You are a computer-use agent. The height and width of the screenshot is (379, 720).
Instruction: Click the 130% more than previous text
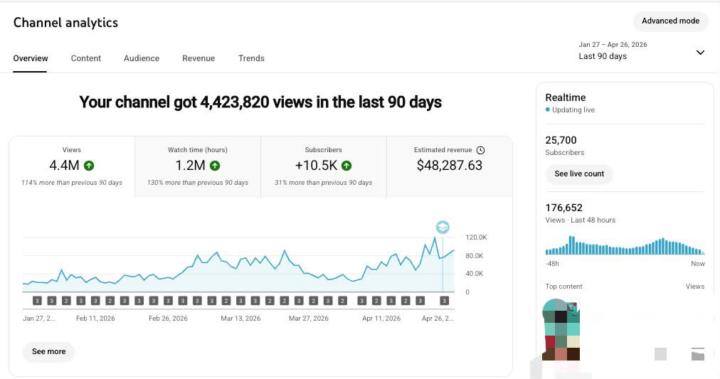click(197, 182)
